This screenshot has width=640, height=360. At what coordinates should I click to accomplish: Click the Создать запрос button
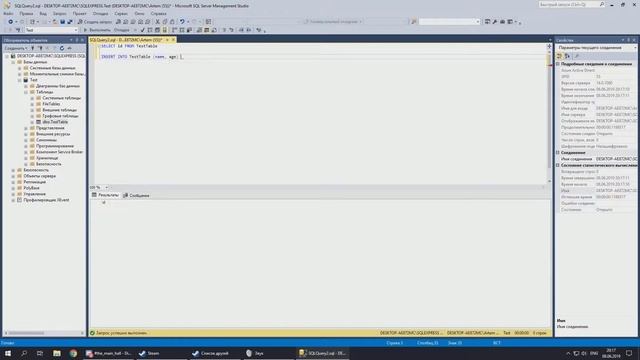[x=95, y=22]
